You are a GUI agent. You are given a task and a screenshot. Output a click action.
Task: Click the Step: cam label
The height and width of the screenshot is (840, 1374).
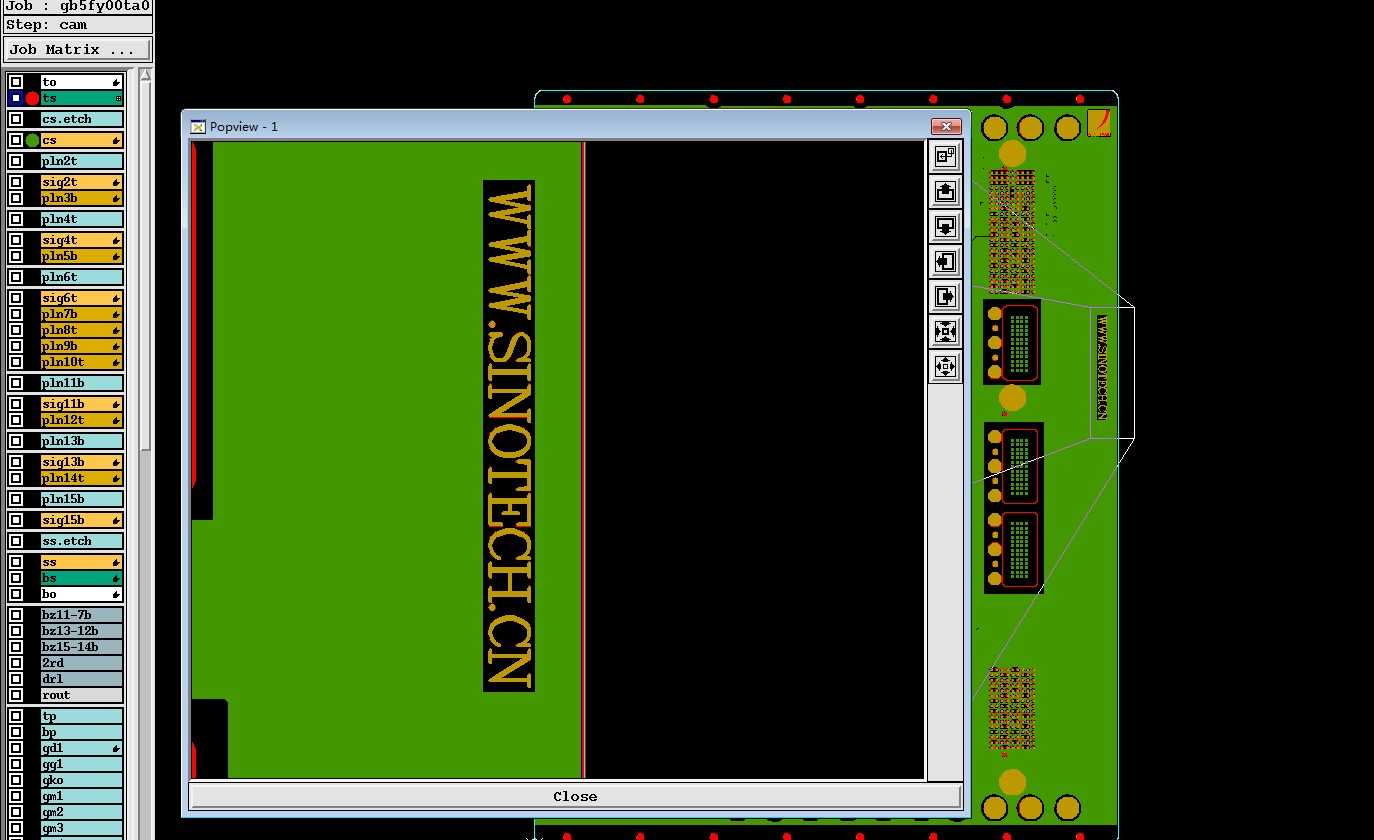pos(47,24)
